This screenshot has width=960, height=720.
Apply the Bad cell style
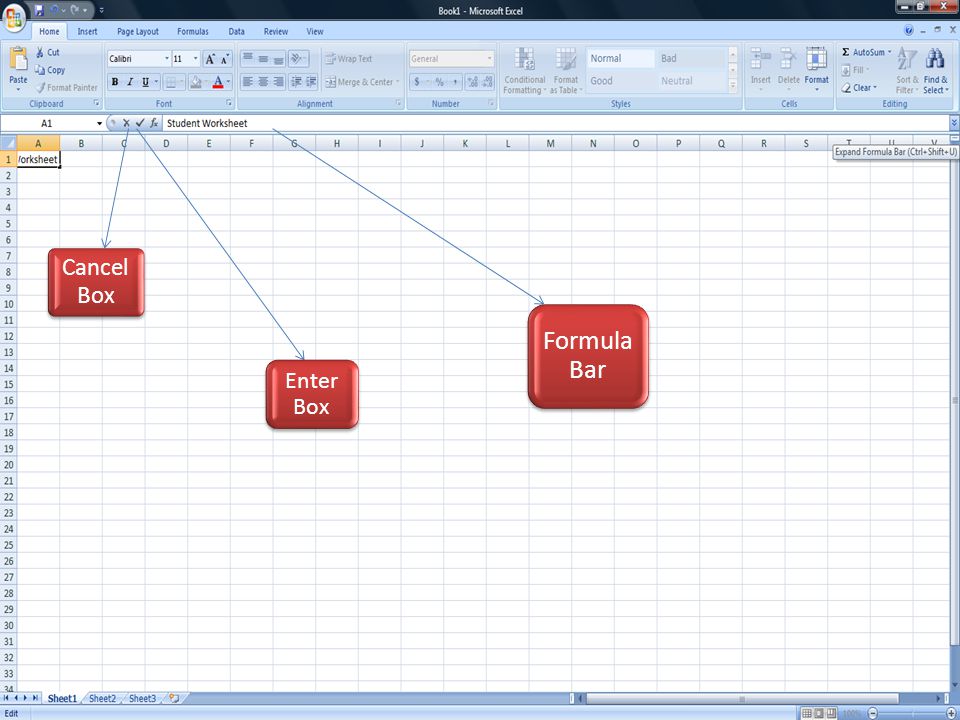(x=691, y=59)
